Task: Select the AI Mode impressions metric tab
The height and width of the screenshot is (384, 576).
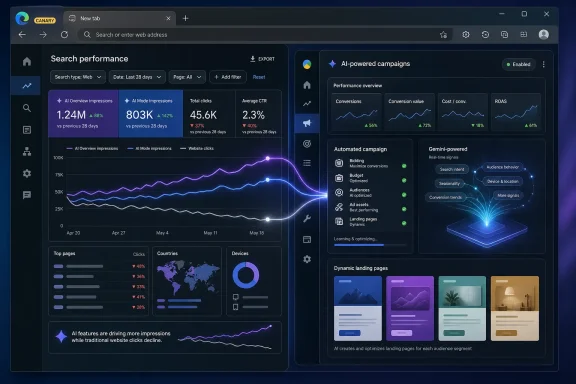Action: (x=151, y=114)
